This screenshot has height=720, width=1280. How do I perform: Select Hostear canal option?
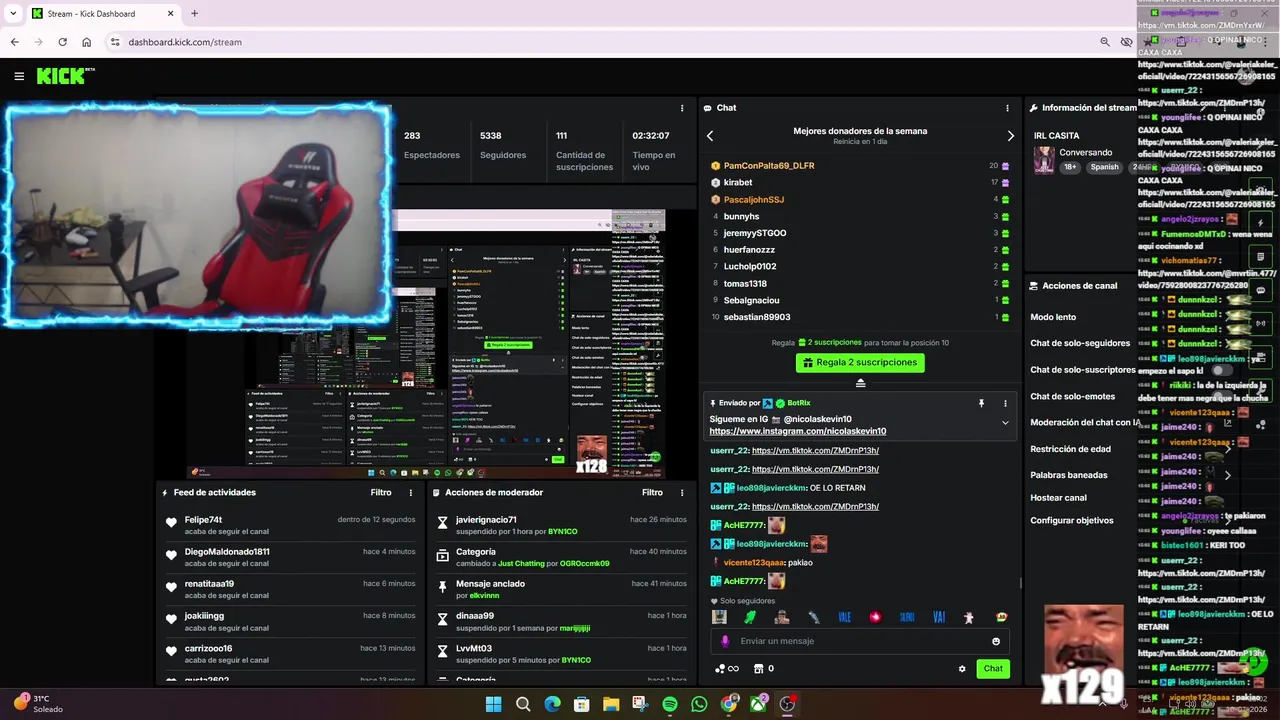click(1058, 497)
